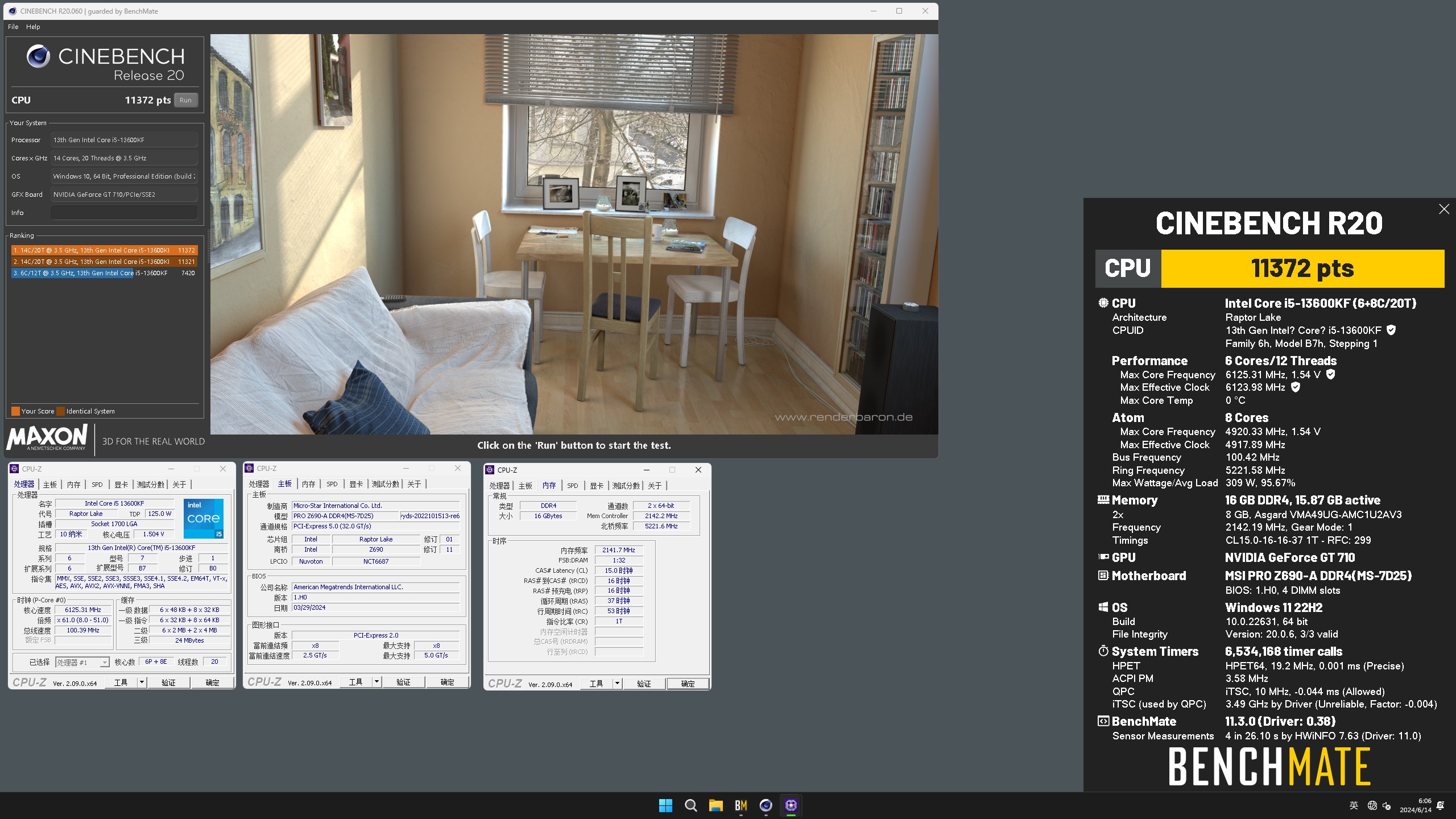The image size is (1456, 819).
Task: Click the Identical System legend swatch
Action: (61, 411)
